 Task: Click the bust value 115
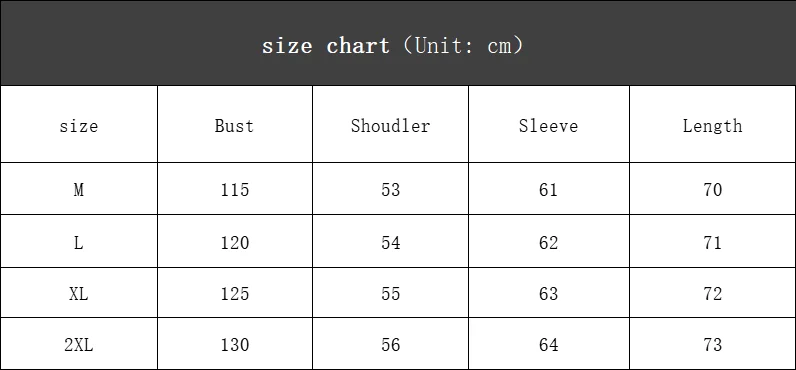click(x=235, y=189)
